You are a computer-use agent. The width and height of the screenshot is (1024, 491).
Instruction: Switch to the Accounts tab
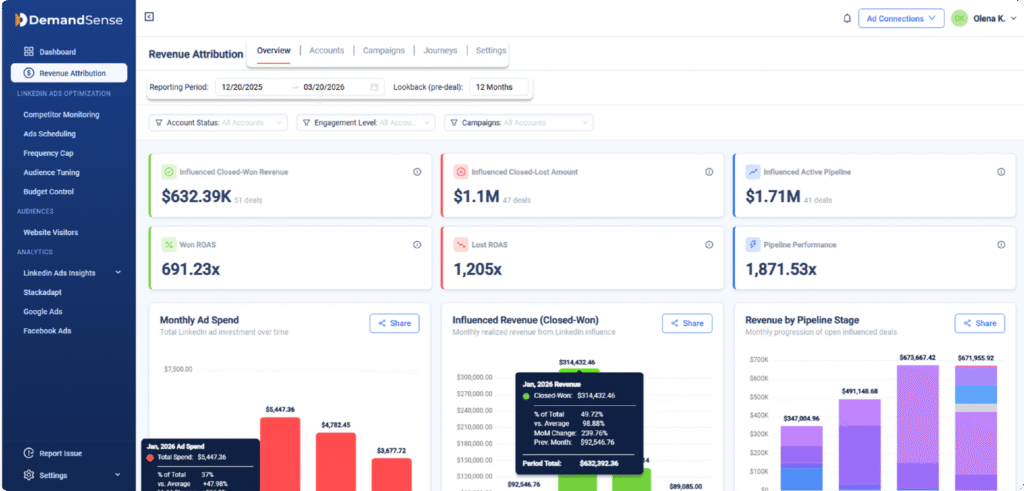click(x=327, y=51)
